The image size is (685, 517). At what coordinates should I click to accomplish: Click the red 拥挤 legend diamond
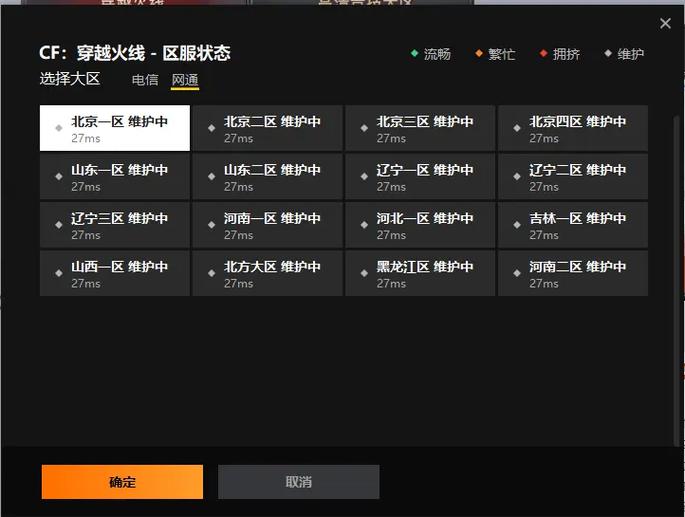click(x=543, y=53)
